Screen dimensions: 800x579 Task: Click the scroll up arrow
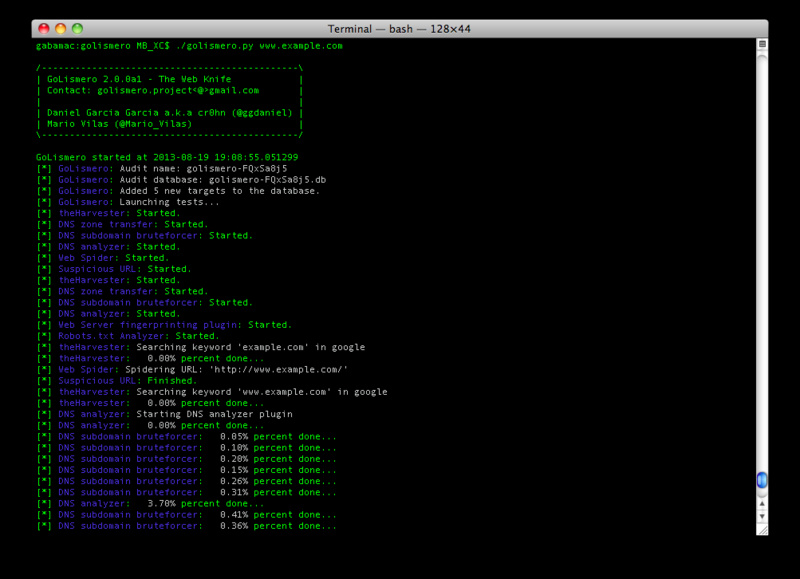click(762, 504)
